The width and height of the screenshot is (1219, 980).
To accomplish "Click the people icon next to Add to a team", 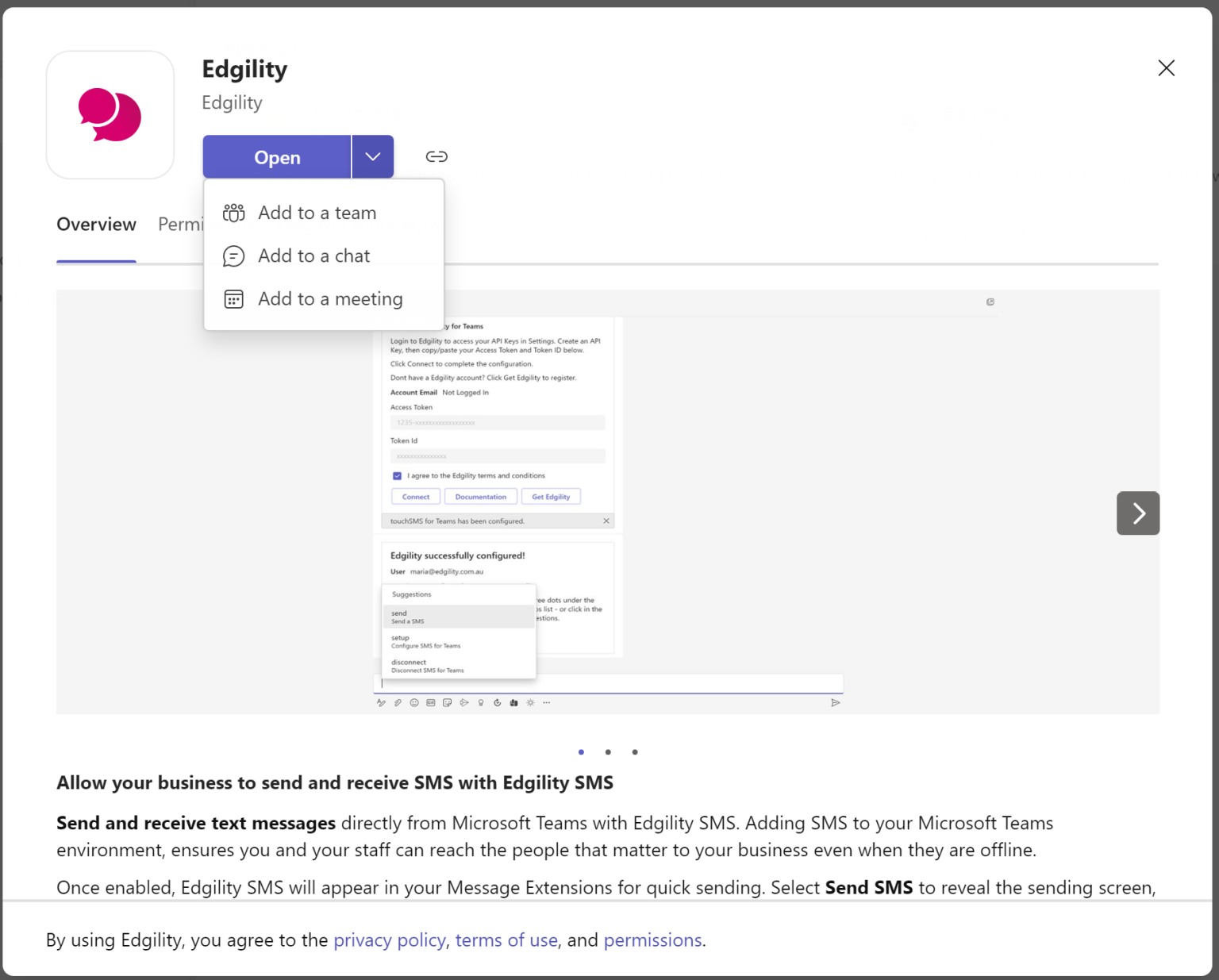I will [x=233, y=212].
